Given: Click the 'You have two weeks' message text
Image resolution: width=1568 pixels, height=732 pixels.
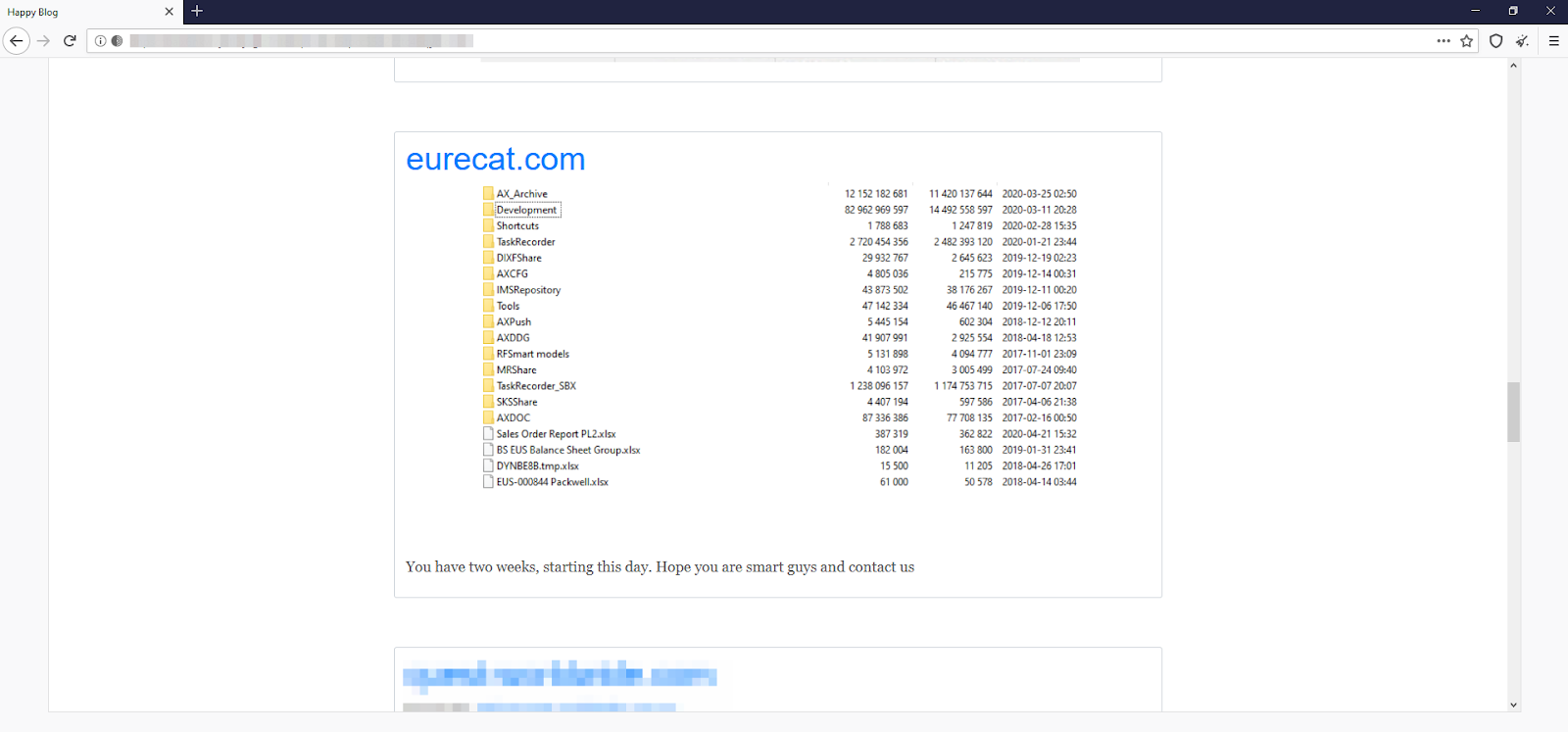Looking at the screenshot, I should 660,567.
